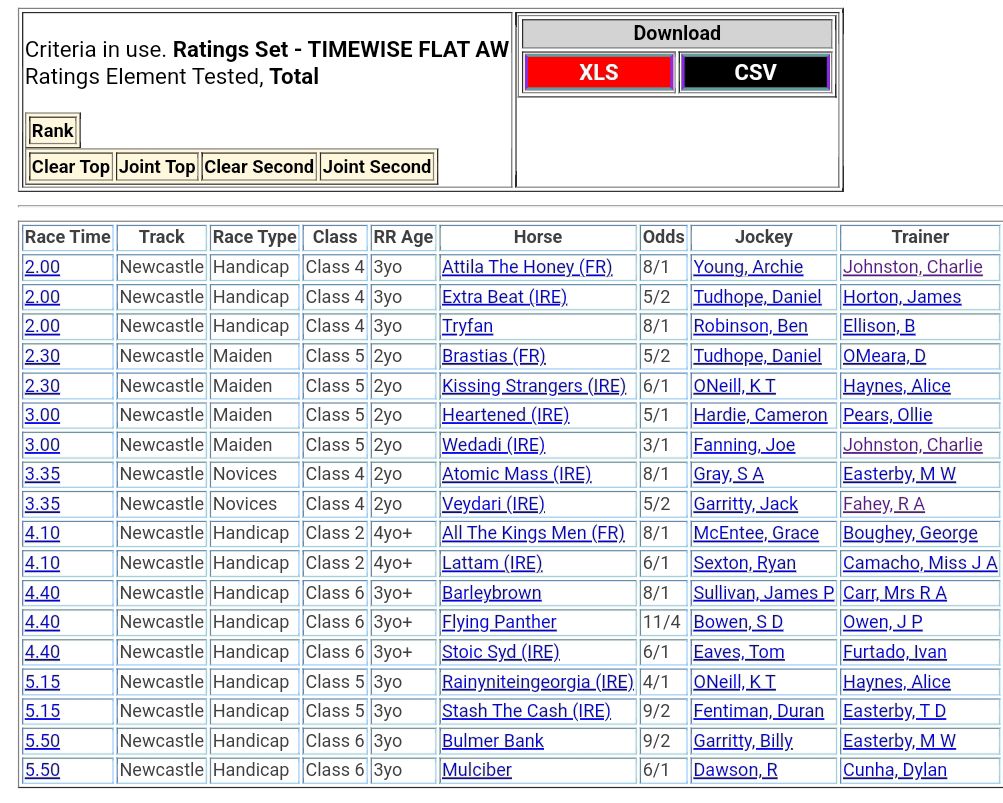View trainer Cunha, Dylan

[894, 770]
